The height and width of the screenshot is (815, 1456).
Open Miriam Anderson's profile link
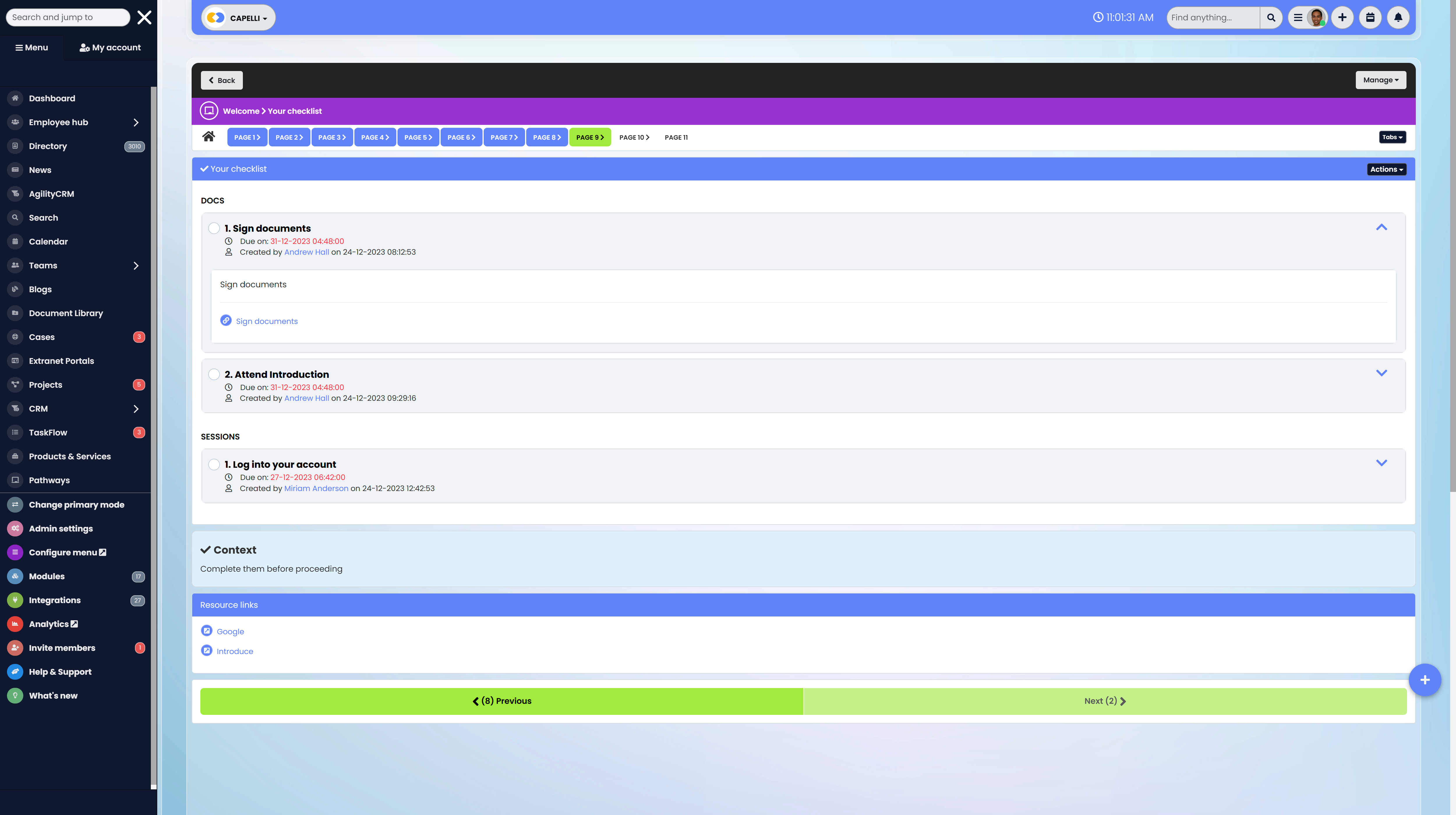316,488
